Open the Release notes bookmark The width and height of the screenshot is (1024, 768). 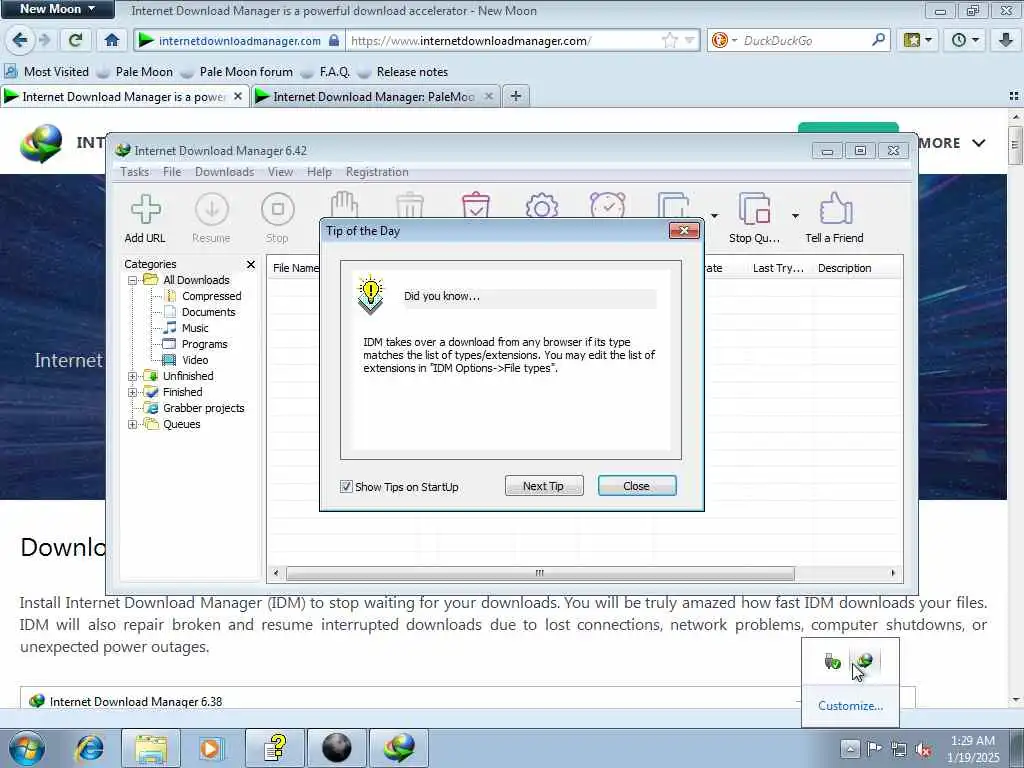(x=402, y=72)
